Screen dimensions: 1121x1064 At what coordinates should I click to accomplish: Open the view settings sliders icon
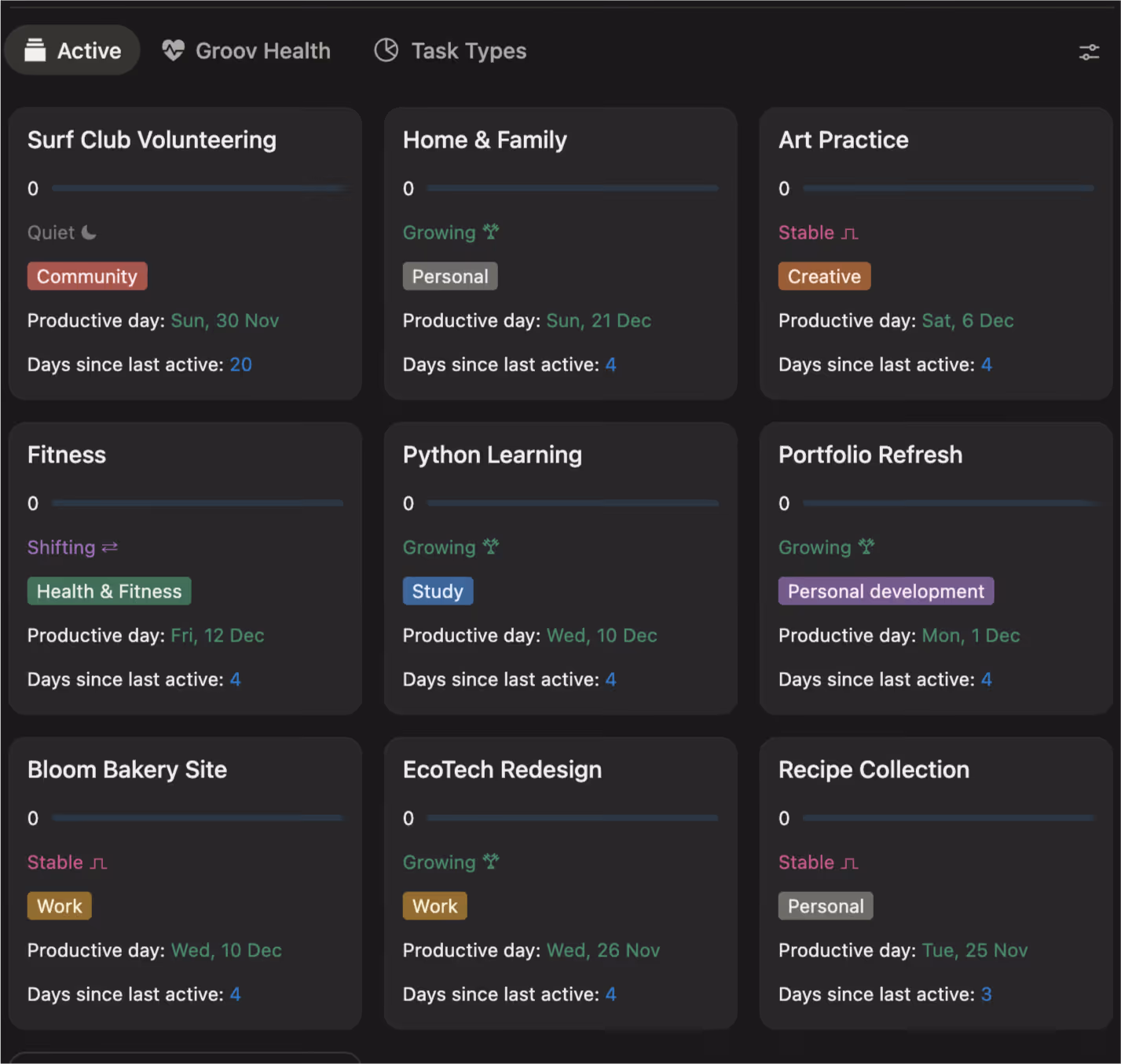[1089, 52]
